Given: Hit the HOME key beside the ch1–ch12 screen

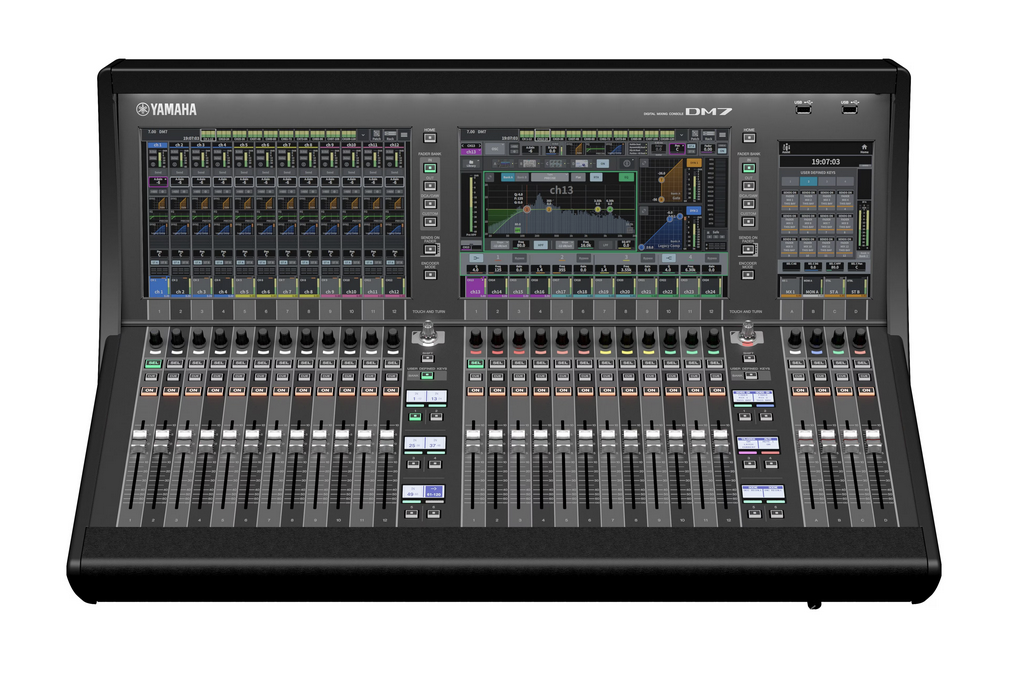Looking at the screenshot, I should tap(430, 138).
